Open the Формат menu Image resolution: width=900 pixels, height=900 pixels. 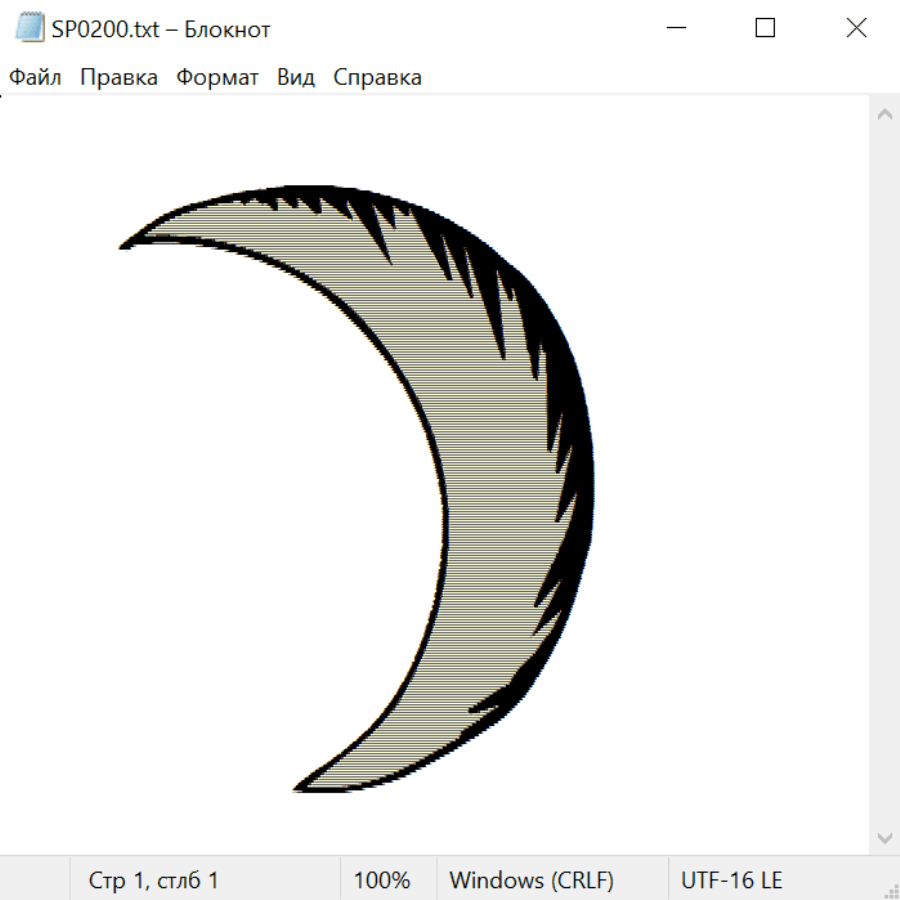(x=217, y=78)
